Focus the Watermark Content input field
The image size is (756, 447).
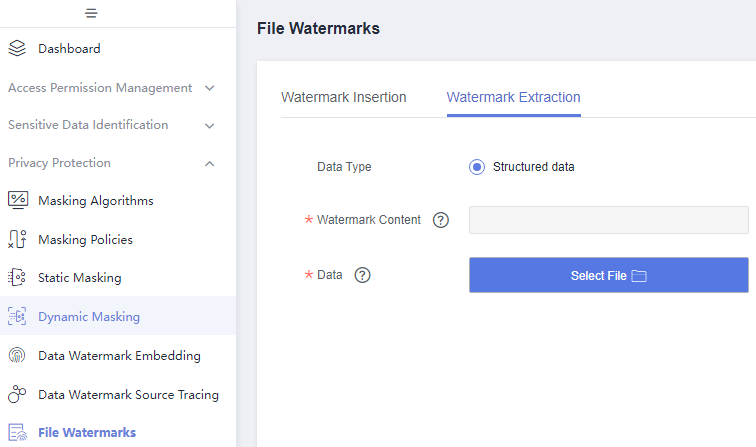pos(608,220)
